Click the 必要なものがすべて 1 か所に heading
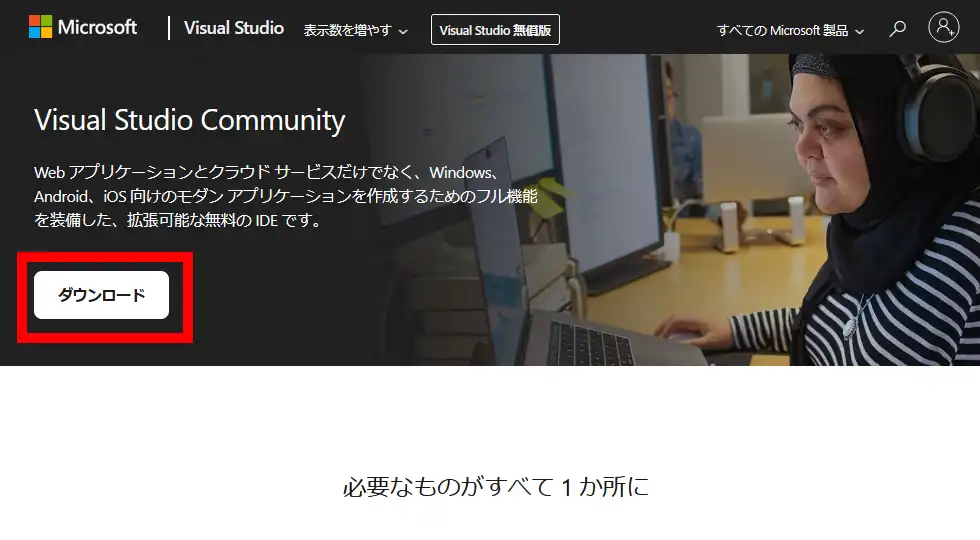The image size is (980, 540). [x=496, y=486]
